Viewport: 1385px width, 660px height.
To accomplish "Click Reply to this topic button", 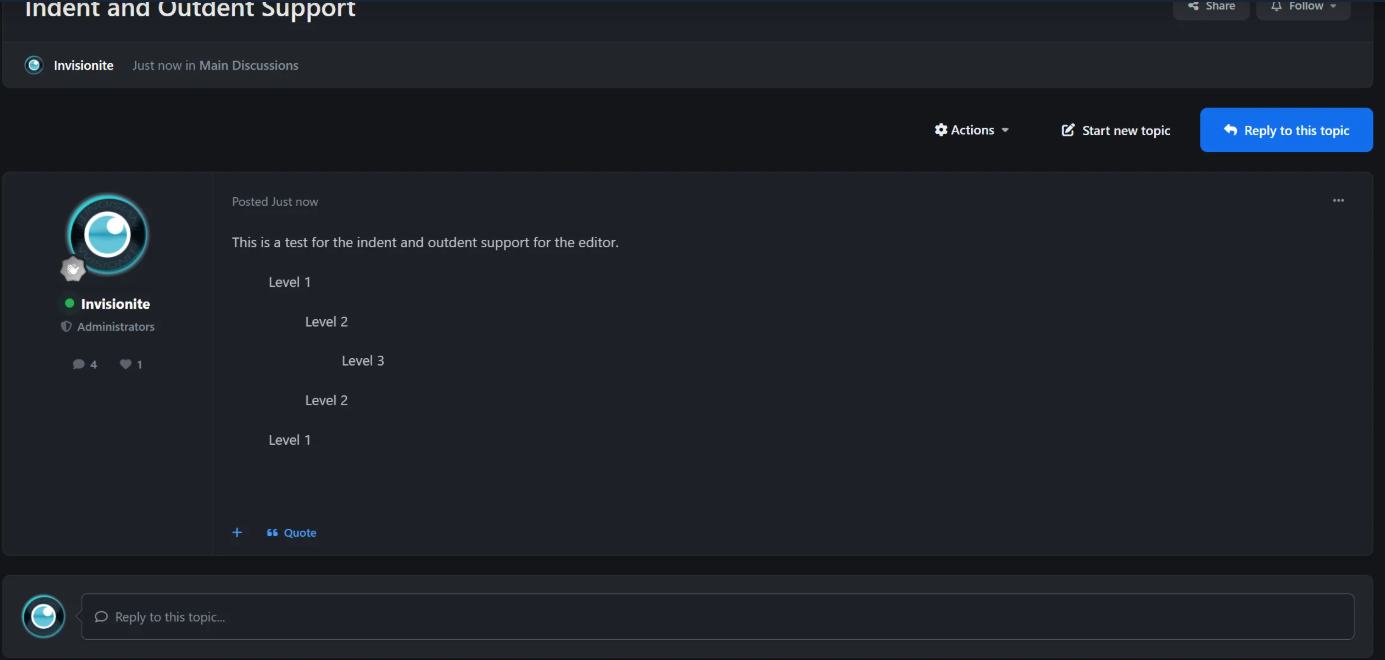I will pyautogui.click(x=1286, y=130).
